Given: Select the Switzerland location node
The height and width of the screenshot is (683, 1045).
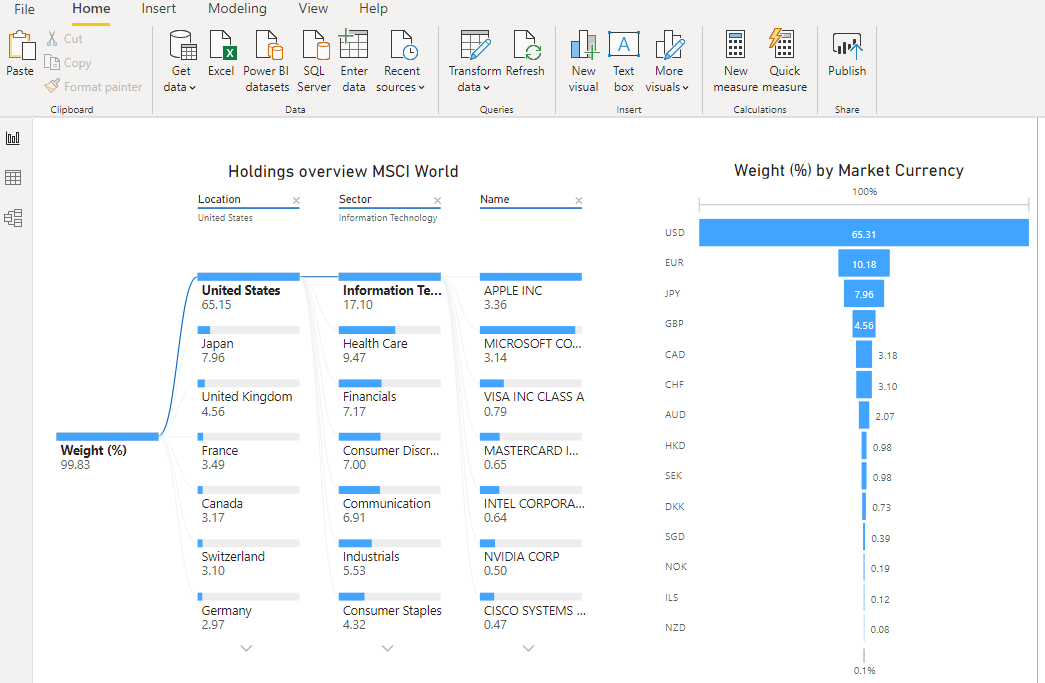Looking at the screenshot, I should click(249, 560).
